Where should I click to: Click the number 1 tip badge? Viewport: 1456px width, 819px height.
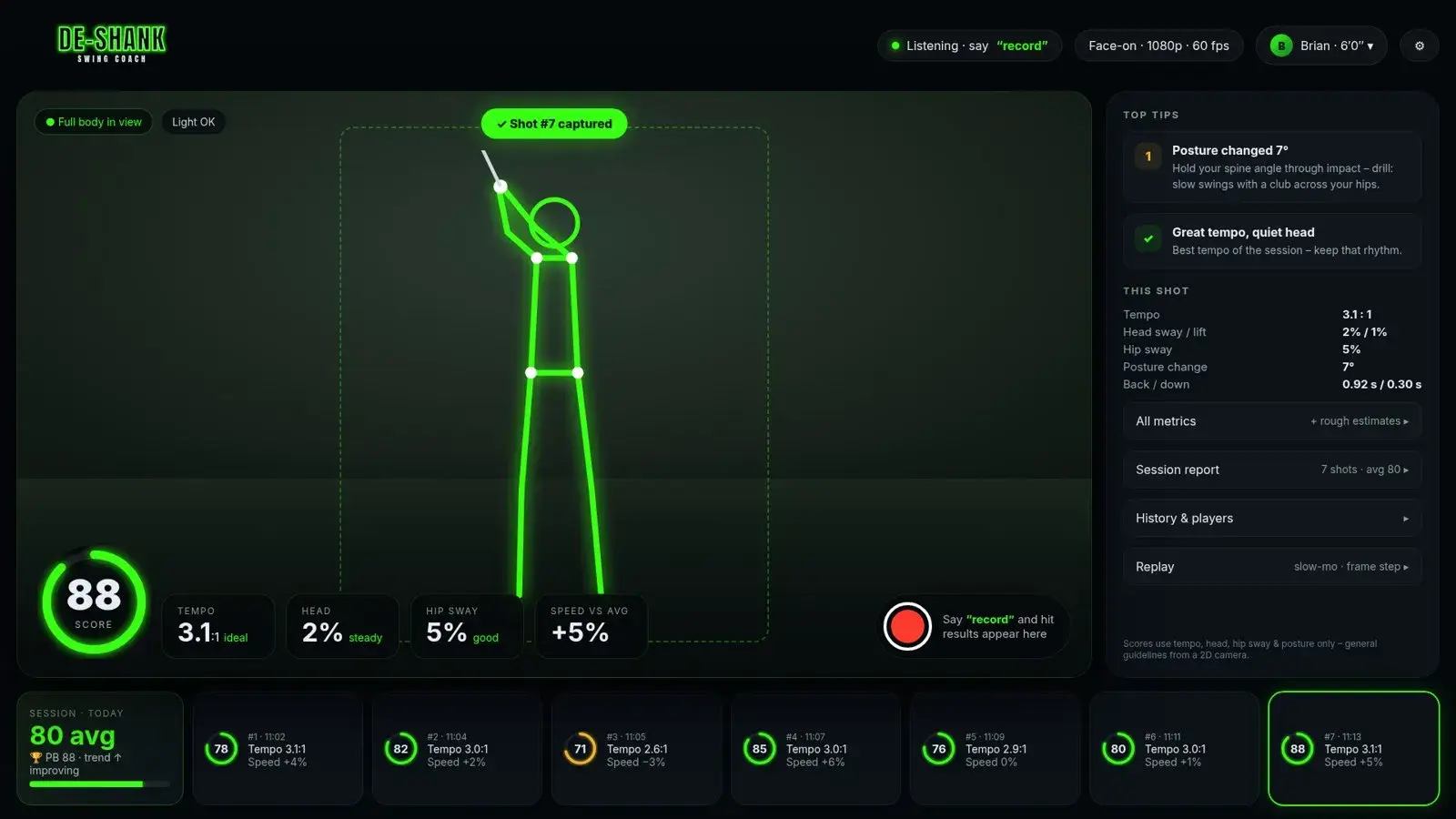(x=1148, y=157)
